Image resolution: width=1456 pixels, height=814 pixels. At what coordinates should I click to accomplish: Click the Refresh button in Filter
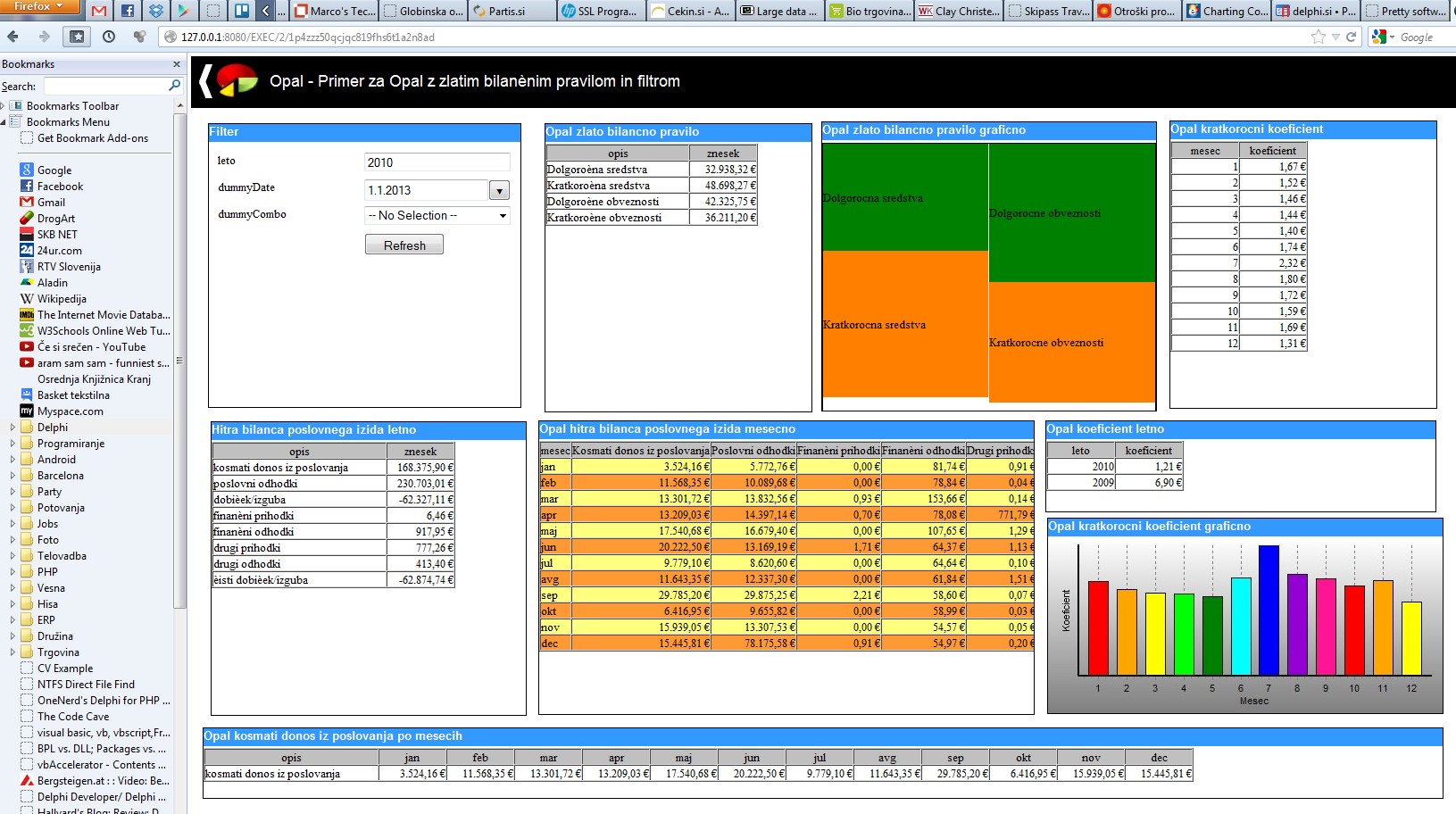tap(404, 245)
